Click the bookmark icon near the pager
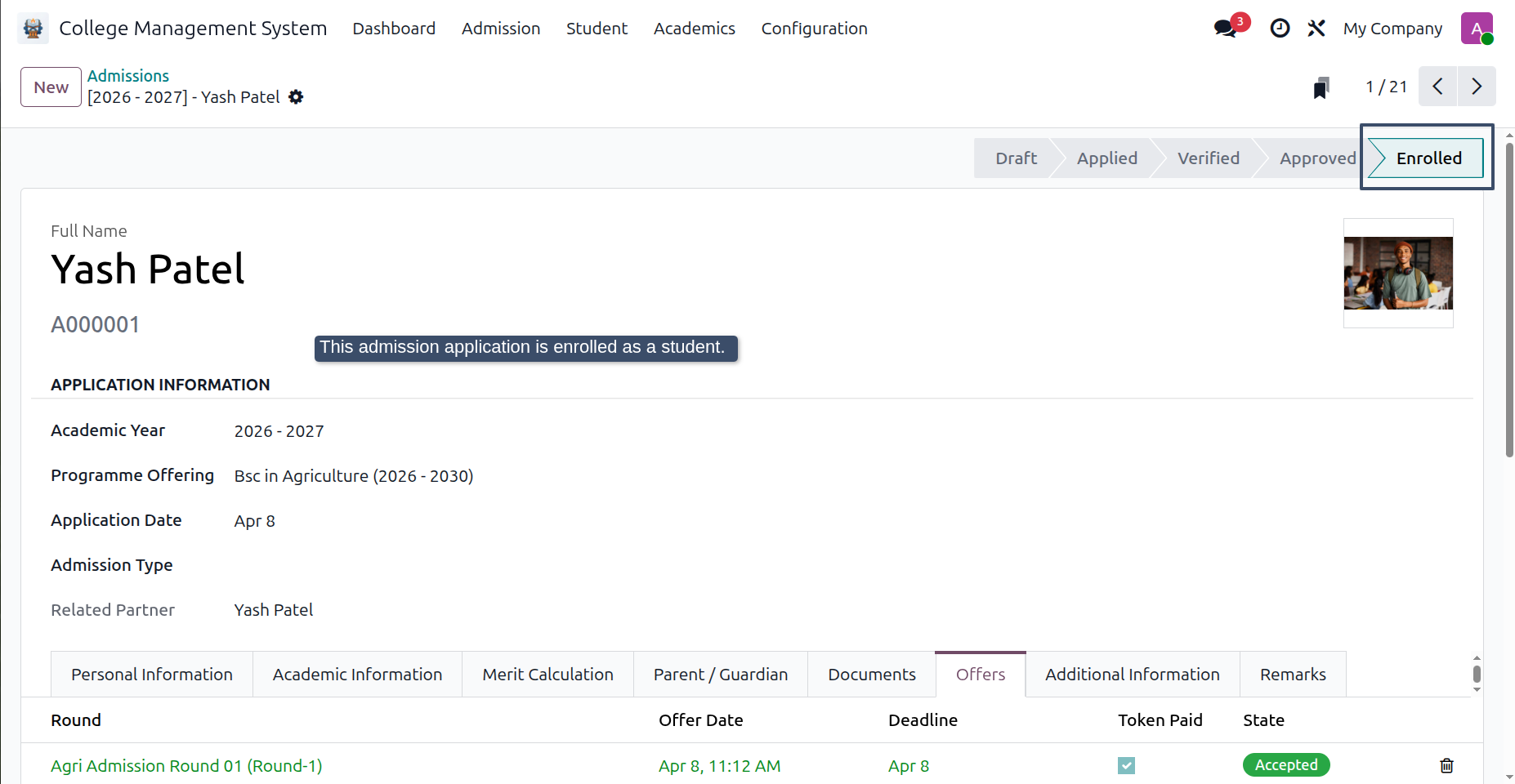 tap(1321, 87)
